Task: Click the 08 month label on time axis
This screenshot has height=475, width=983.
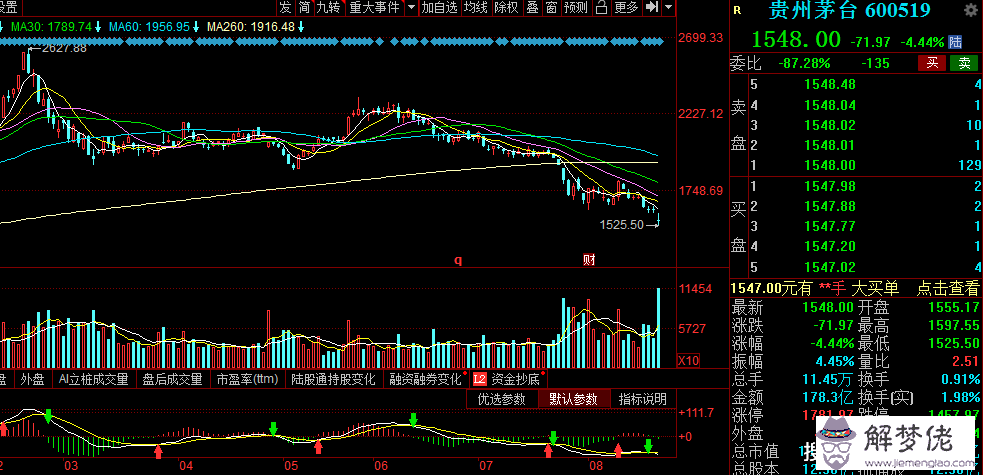Action: pos(596,466)
